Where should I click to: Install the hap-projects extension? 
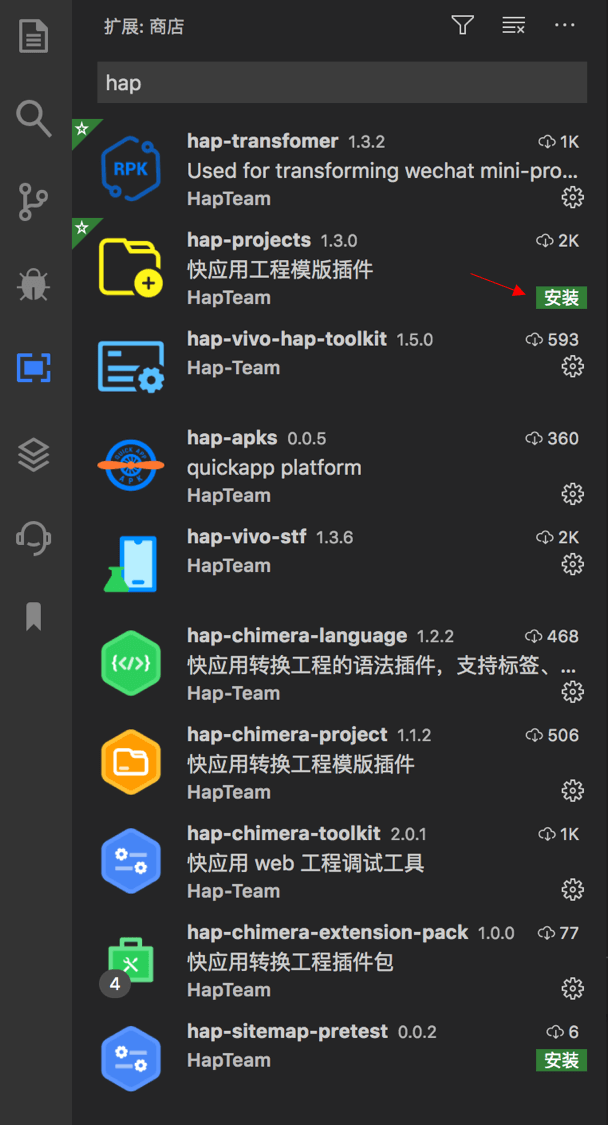tap(561, 298)
